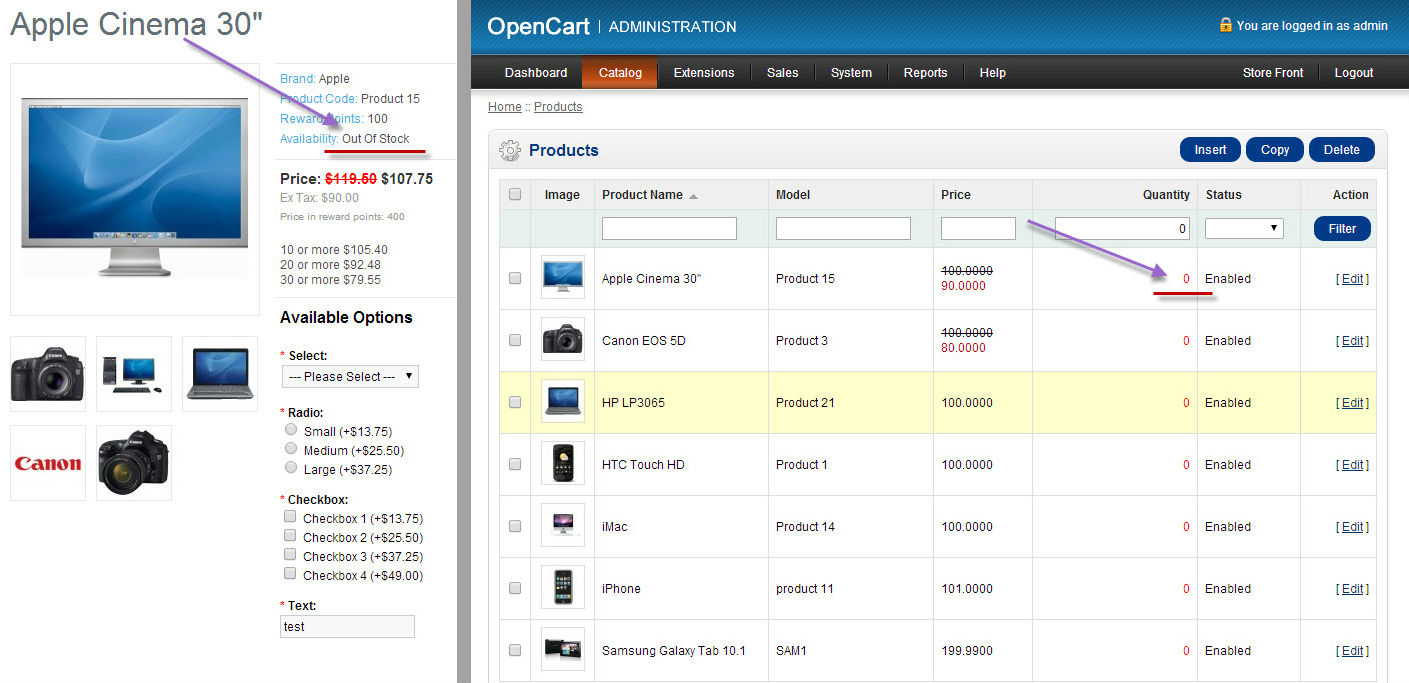Open the Sales menu
The image size is (1409, 683).
click(x=783, y=73)
